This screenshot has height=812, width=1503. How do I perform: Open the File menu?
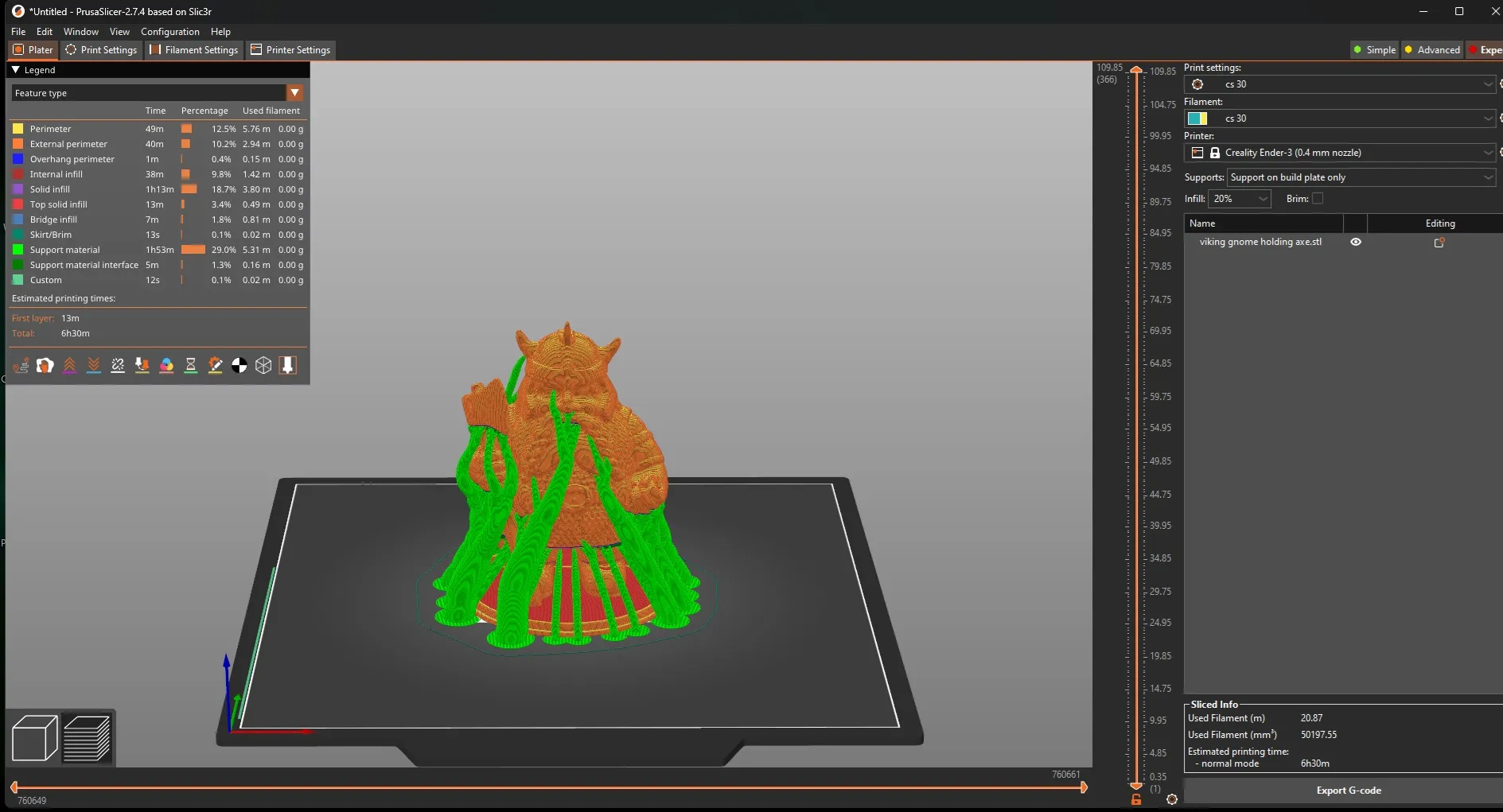(x=18, y=32)
